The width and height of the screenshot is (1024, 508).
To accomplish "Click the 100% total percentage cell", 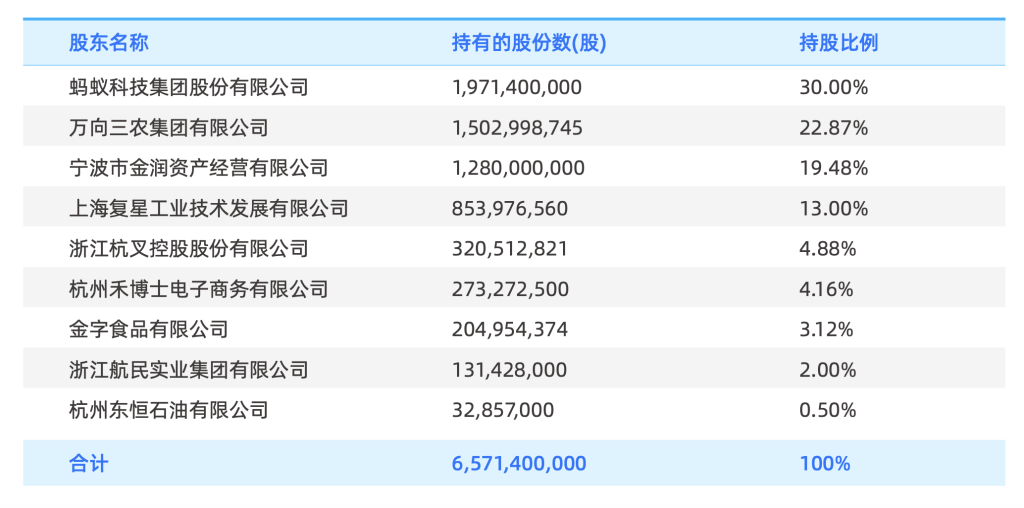I will 824,464.
